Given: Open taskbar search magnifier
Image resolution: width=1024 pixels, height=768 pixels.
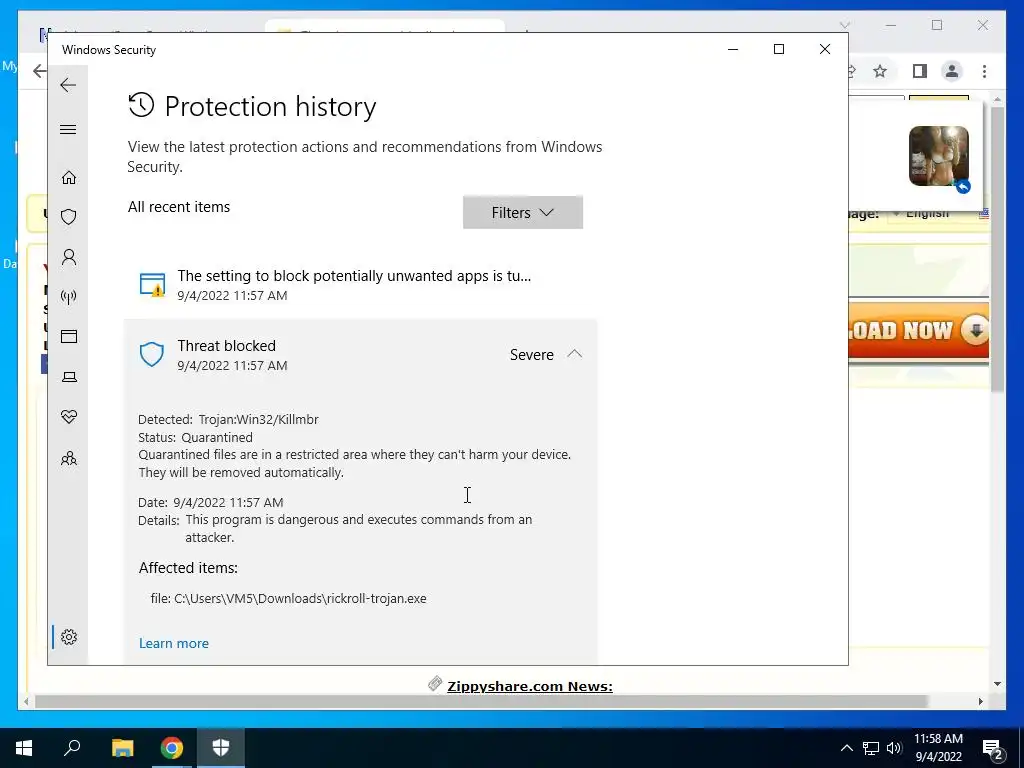Looking at the screenshot, I should click(72, 748).
